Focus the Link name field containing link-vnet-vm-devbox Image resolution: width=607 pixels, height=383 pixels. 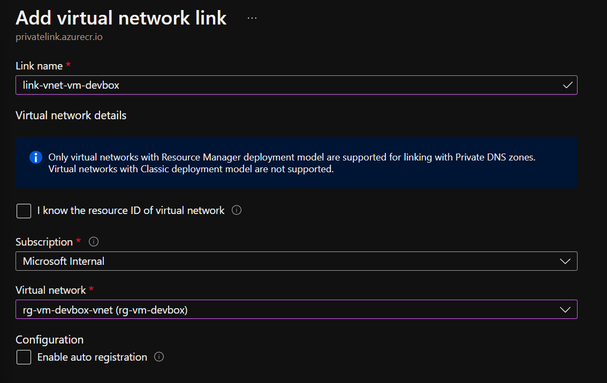tap(297, 85)
